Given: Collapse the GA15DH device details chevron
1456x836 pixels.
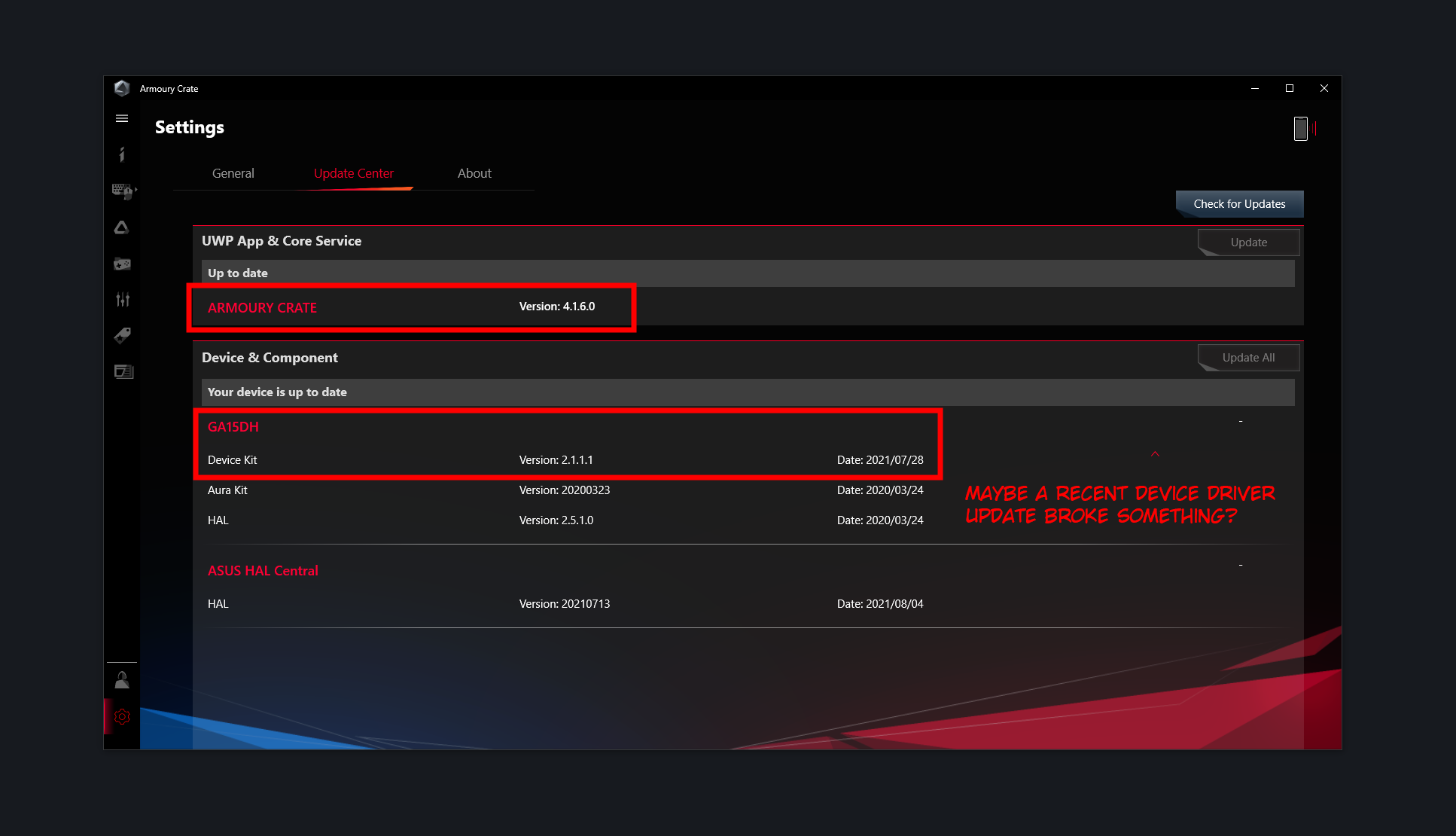Looking at the screenshot, I should (1155, 453).
